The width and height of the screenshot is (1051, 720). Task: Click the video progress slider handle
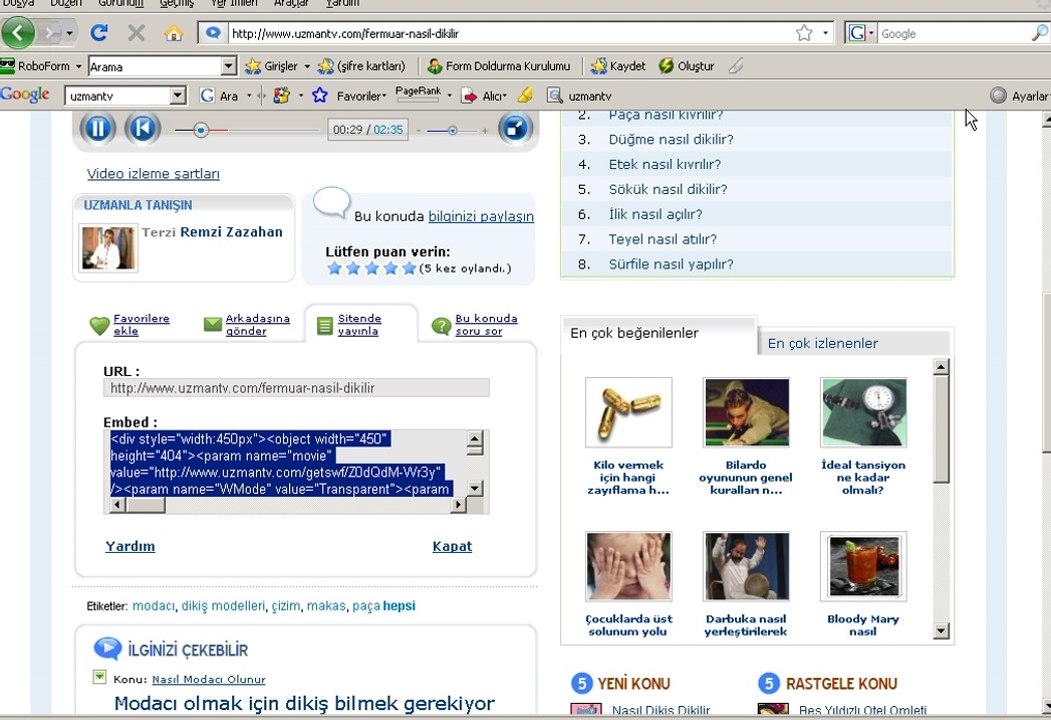click(x=200, y=130)
